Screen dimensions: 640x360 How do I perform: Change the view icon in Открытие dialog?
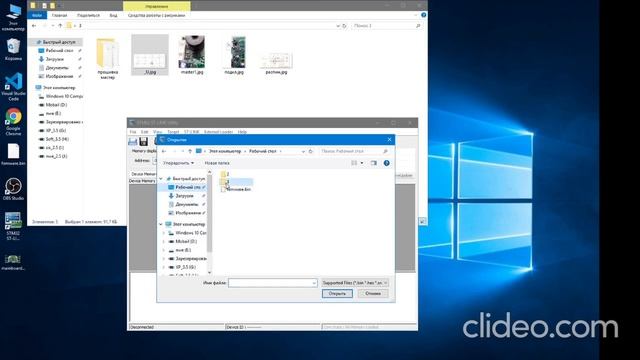[354, 163]
